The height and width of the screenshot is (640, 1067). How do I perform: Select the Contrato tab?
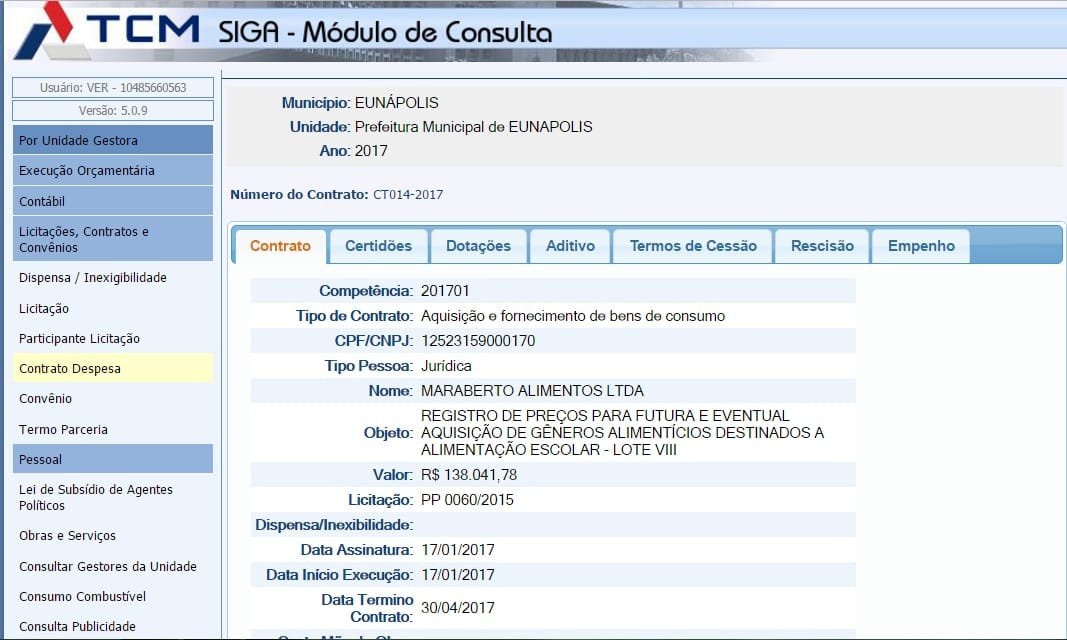pyautogui.click(x=280, y=246)
